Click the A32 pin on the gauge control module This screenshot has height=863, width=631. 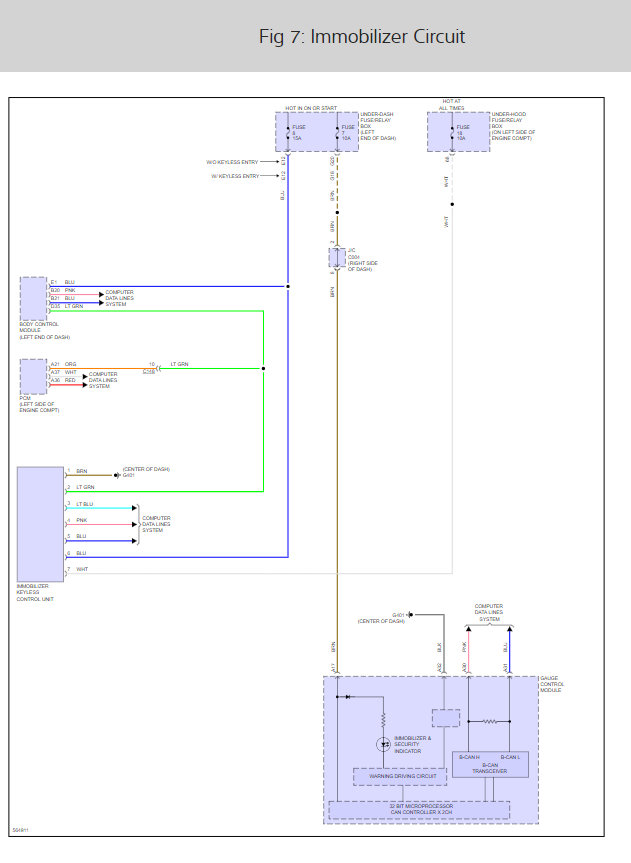click(439, 668)
